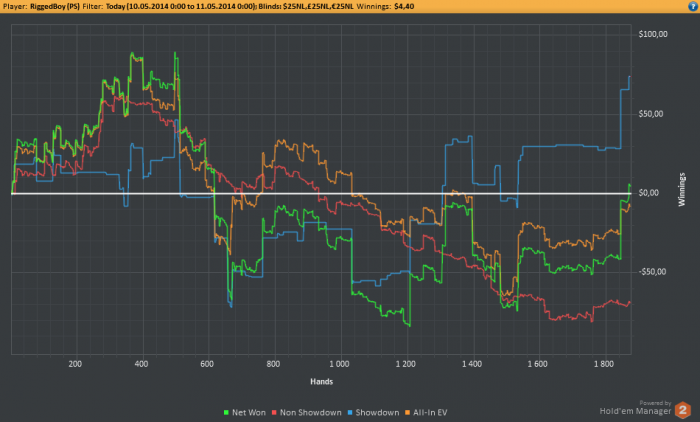Click the 400 hands axis label
The width and height of the screenshot is (700, 422).
click(141, 364)
